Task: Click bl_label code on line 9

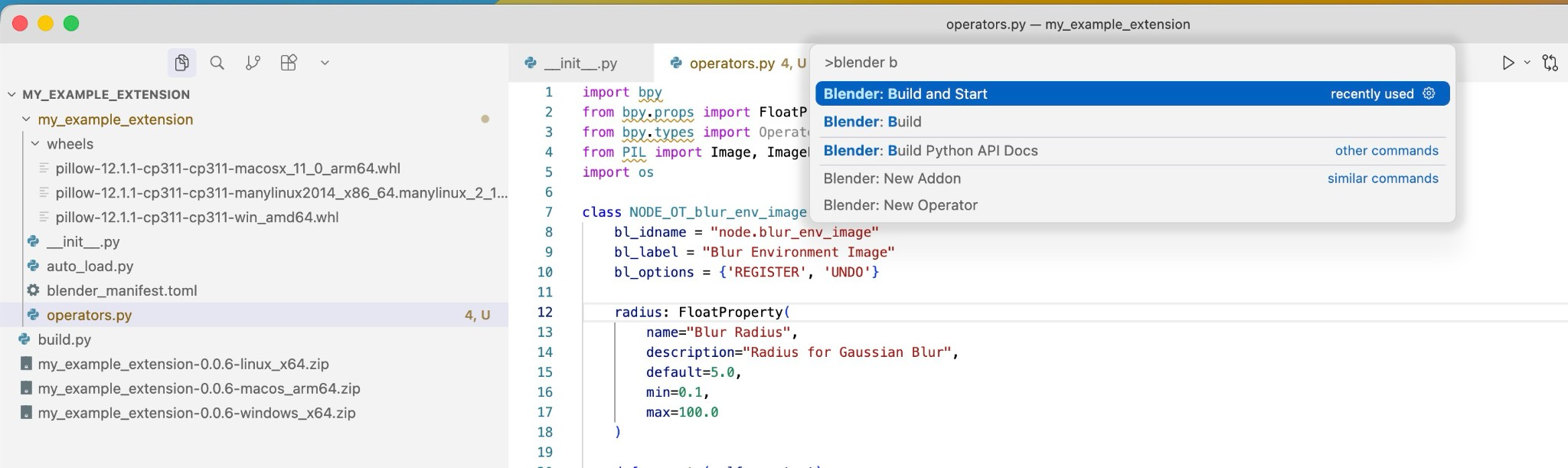Action: coord(754,252)
